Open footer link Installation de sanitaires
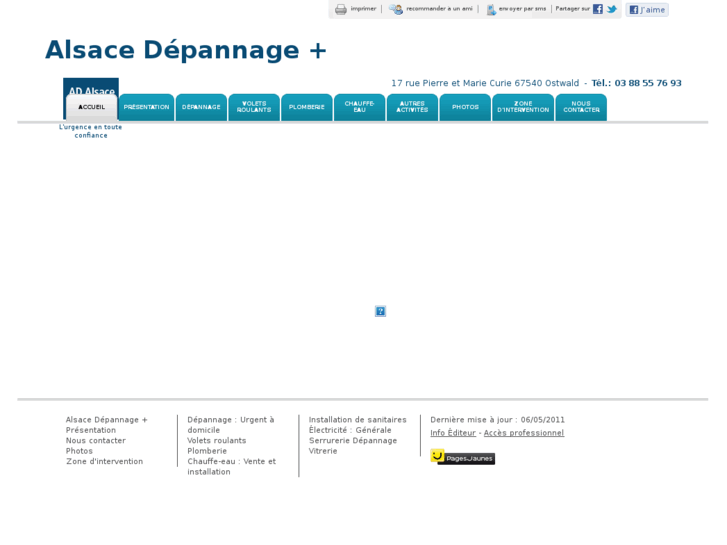The height and width of the screenshot is (545, 727). click(357, 420)
